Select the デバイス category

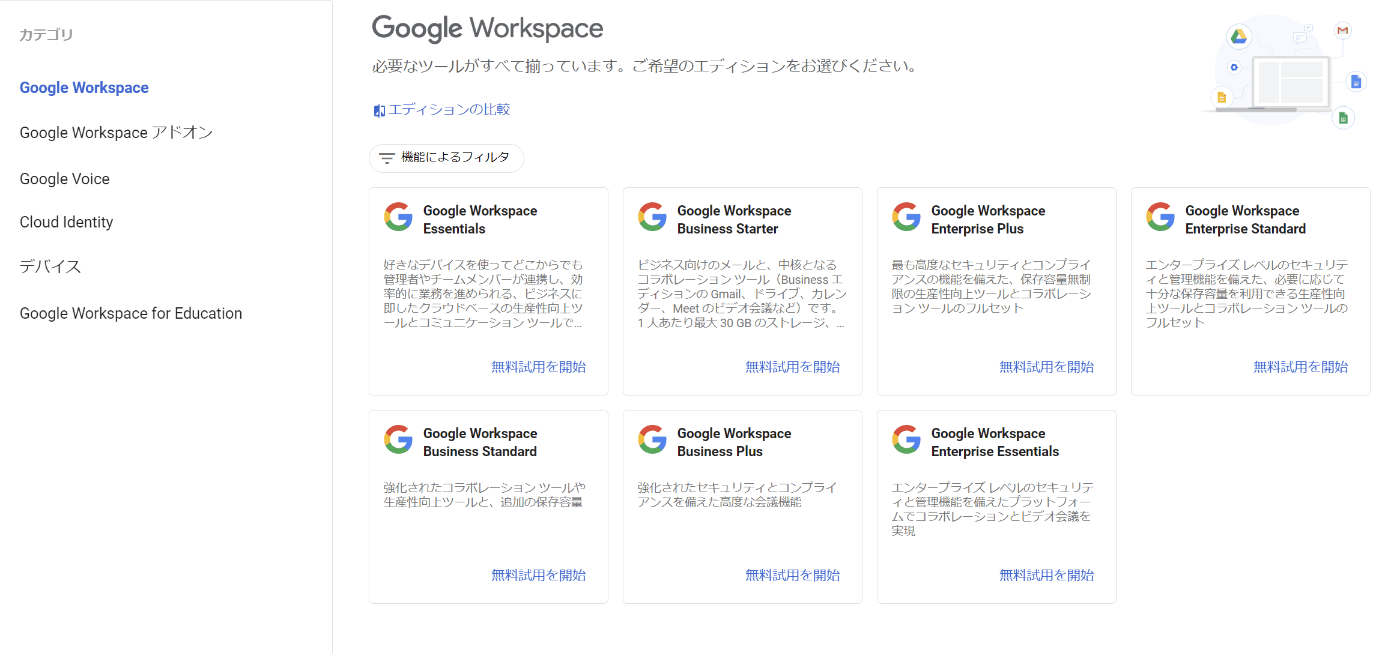50,267
